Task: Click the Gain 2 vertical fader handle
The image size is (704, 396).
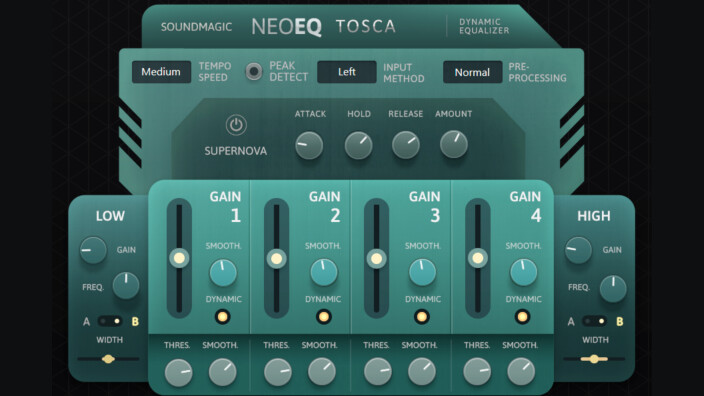Action: [277, 259]
